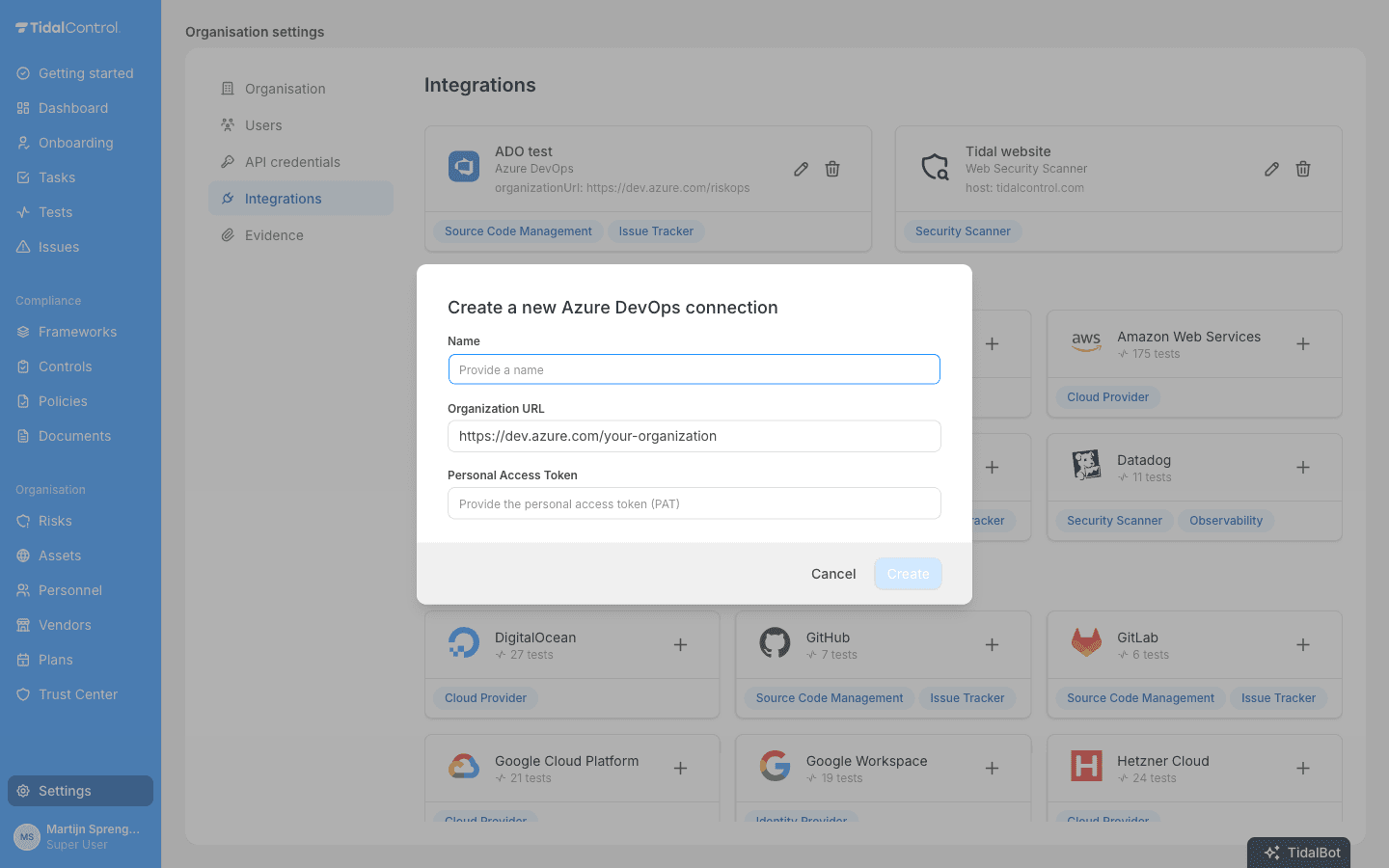
Task: Click Security Scanner tag on Tidal website
Action: (963, 231)
